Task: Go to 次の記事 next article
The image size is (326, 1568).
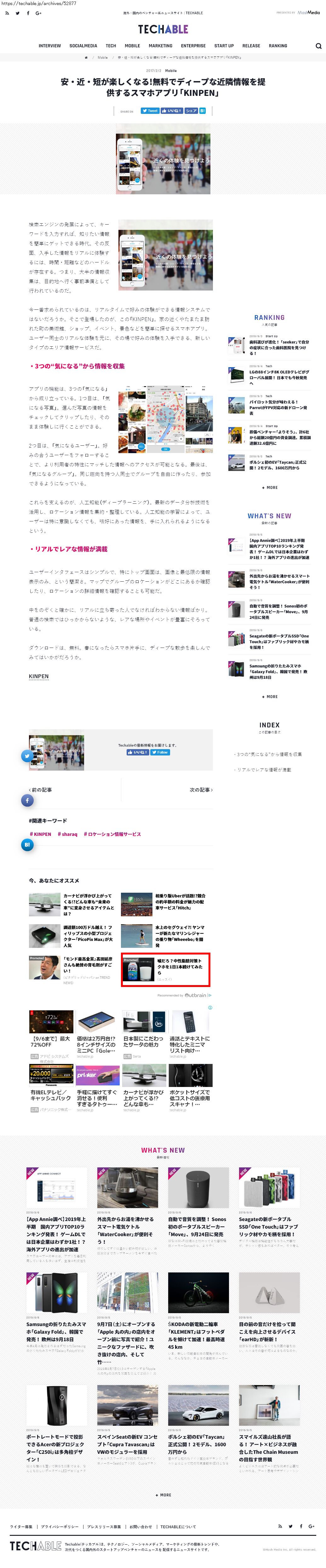Action: click(x=201, y=790)
